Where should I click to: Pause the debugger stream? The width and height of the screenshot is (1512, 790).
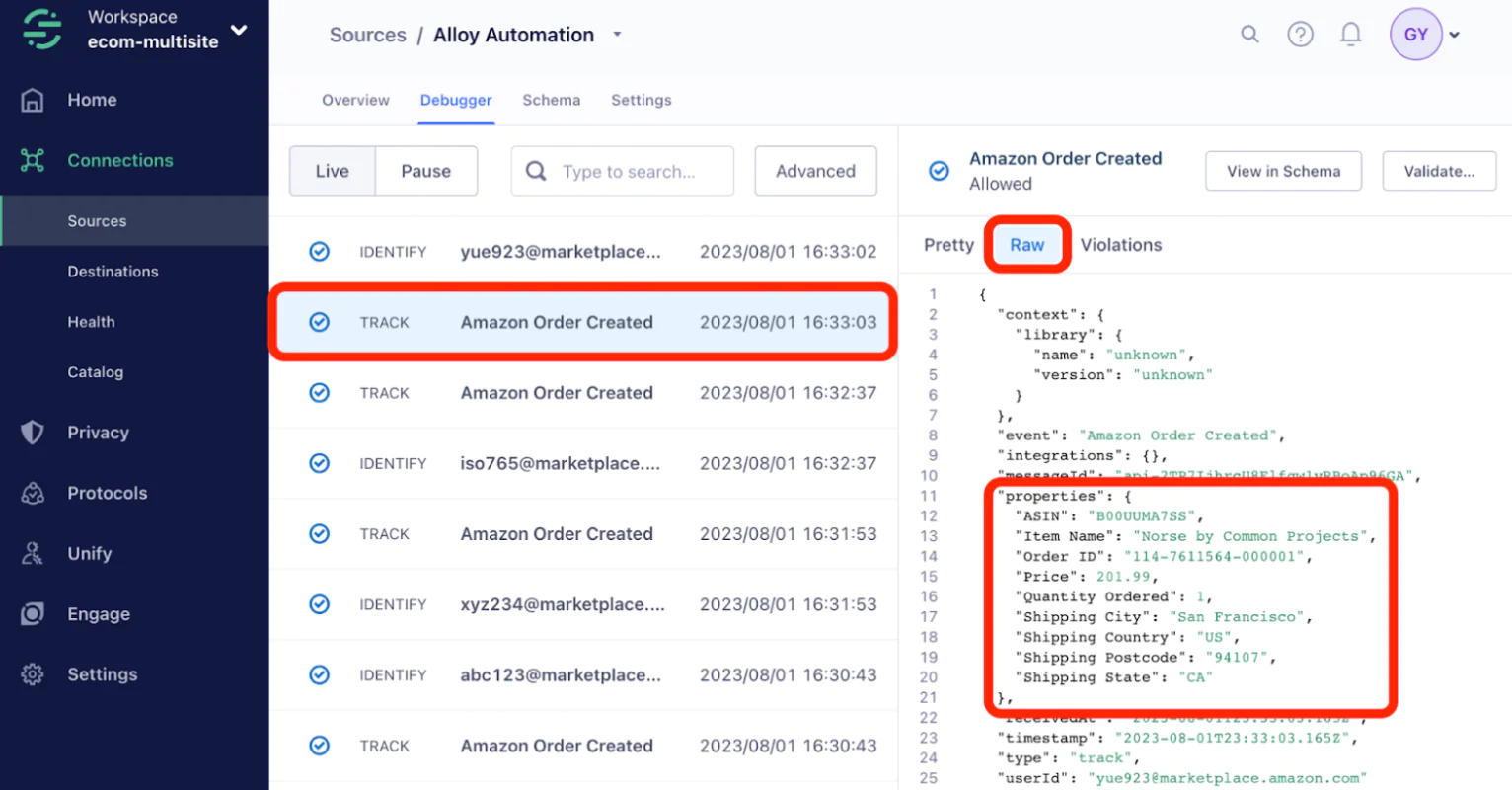tap(426, 171)
